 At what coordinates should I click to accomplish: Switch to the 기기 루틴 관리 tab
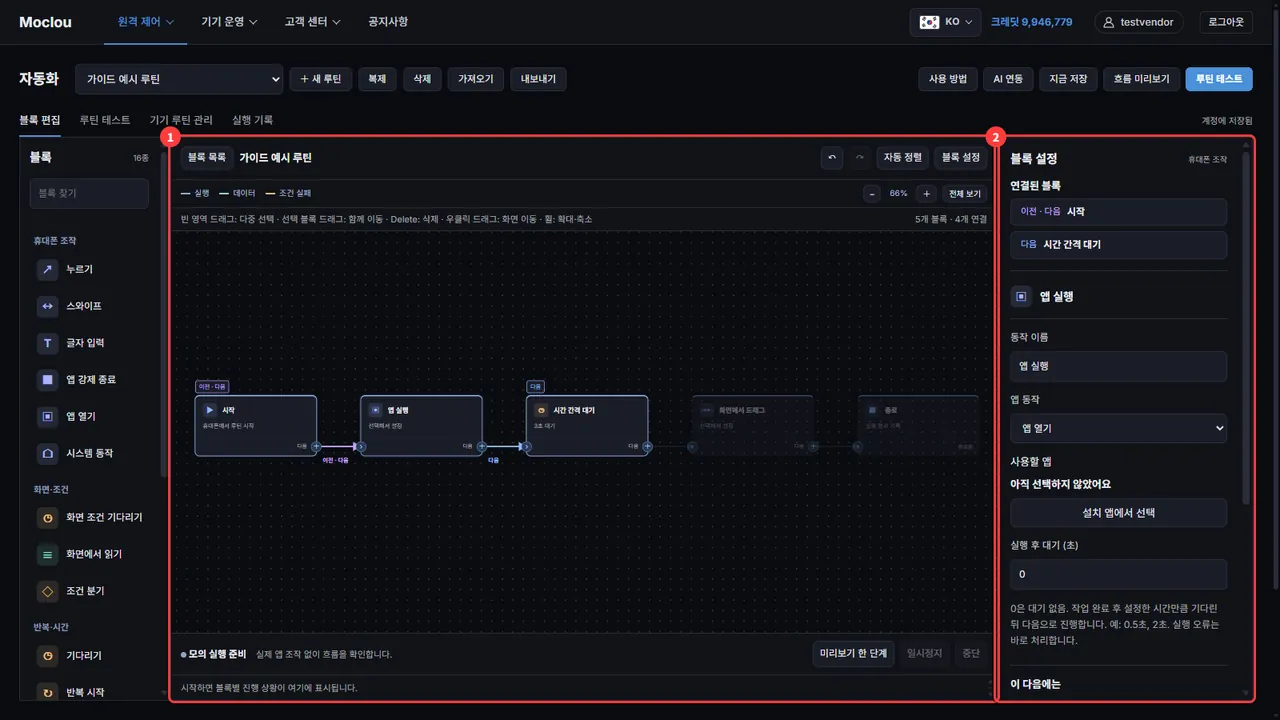(181, 120)
